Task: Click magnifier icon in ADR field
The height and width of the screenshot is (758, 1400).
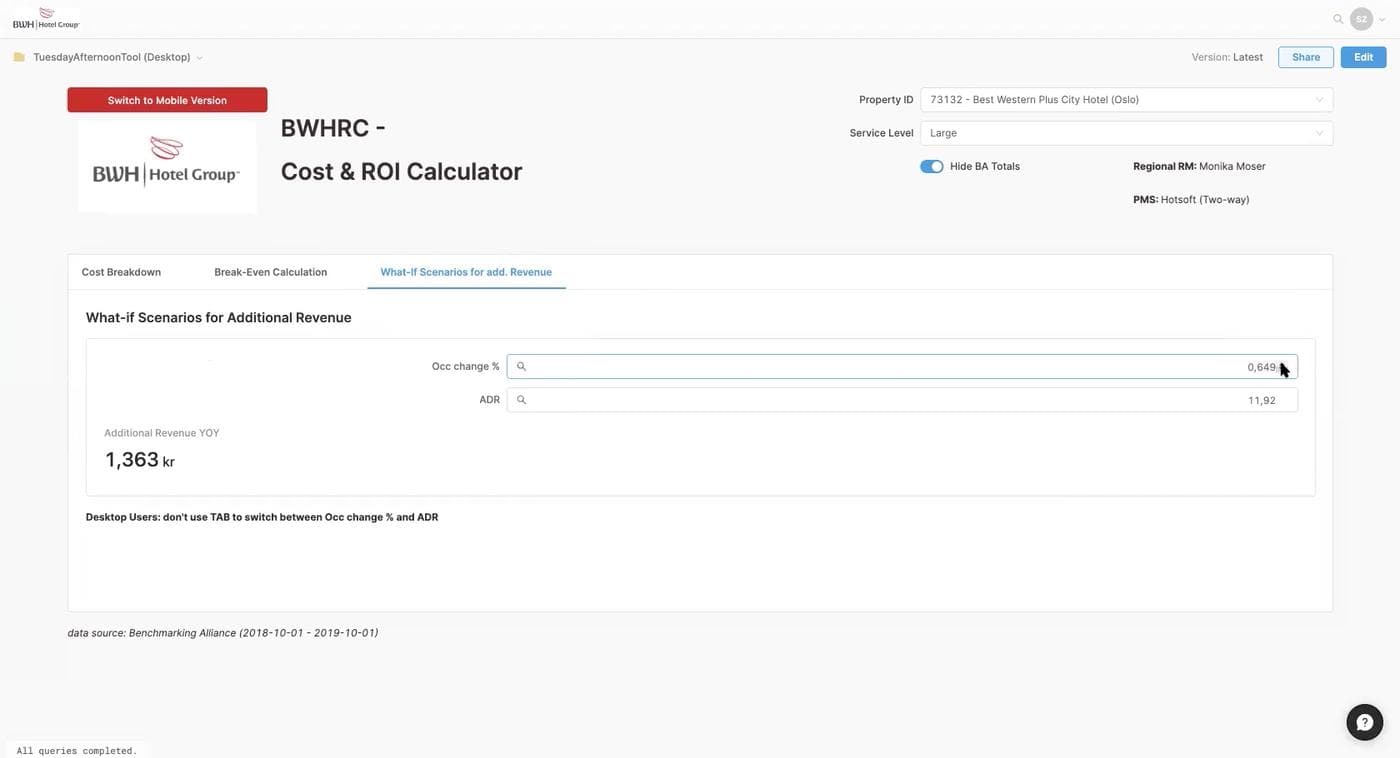Action: click(x=521, y=400)
